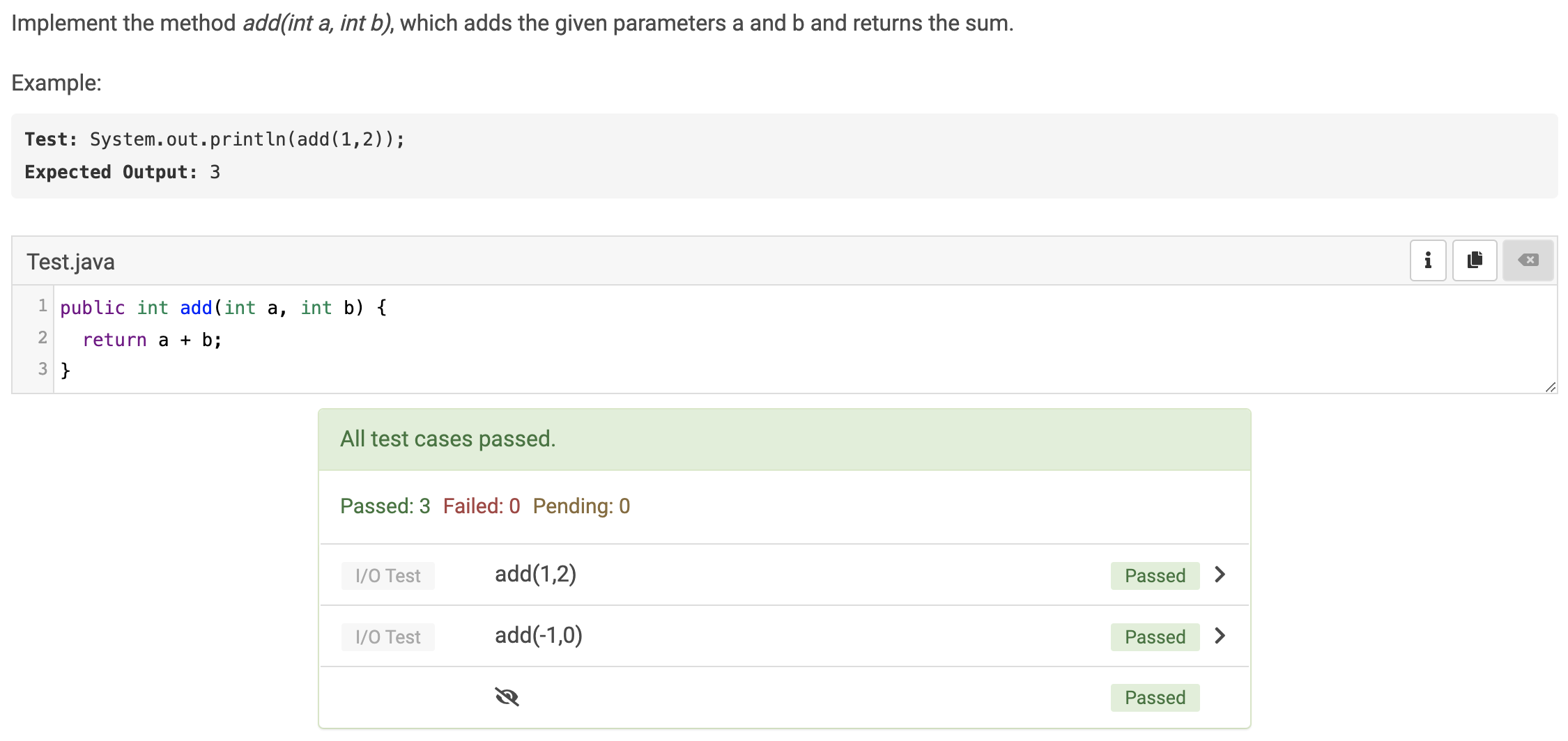Image resolution: width=1568 pixels, height=741 pixels.
Task: Place cursor on the return statement line
Action: [152, 340]
